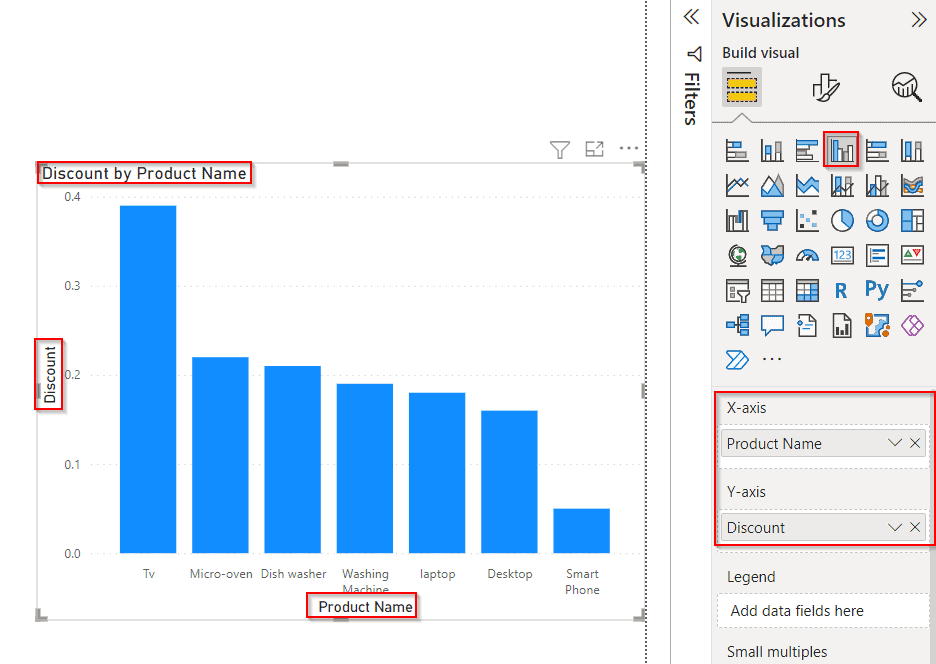Select the Matrix visual
This screenshot has width=936, height=664.
[x=807, y=291]
